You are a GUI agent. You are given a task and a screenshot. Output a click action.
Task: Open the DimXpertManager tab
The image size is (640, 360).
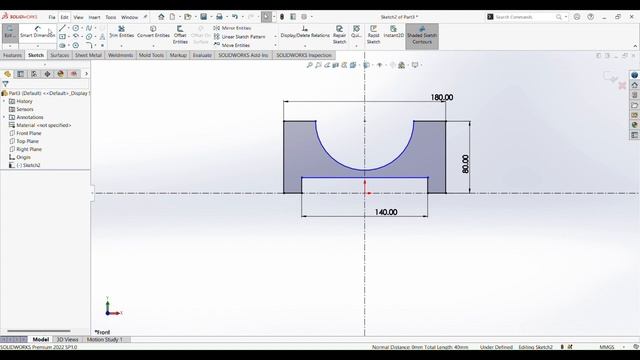pyautogui.click(x=47, y=74)
